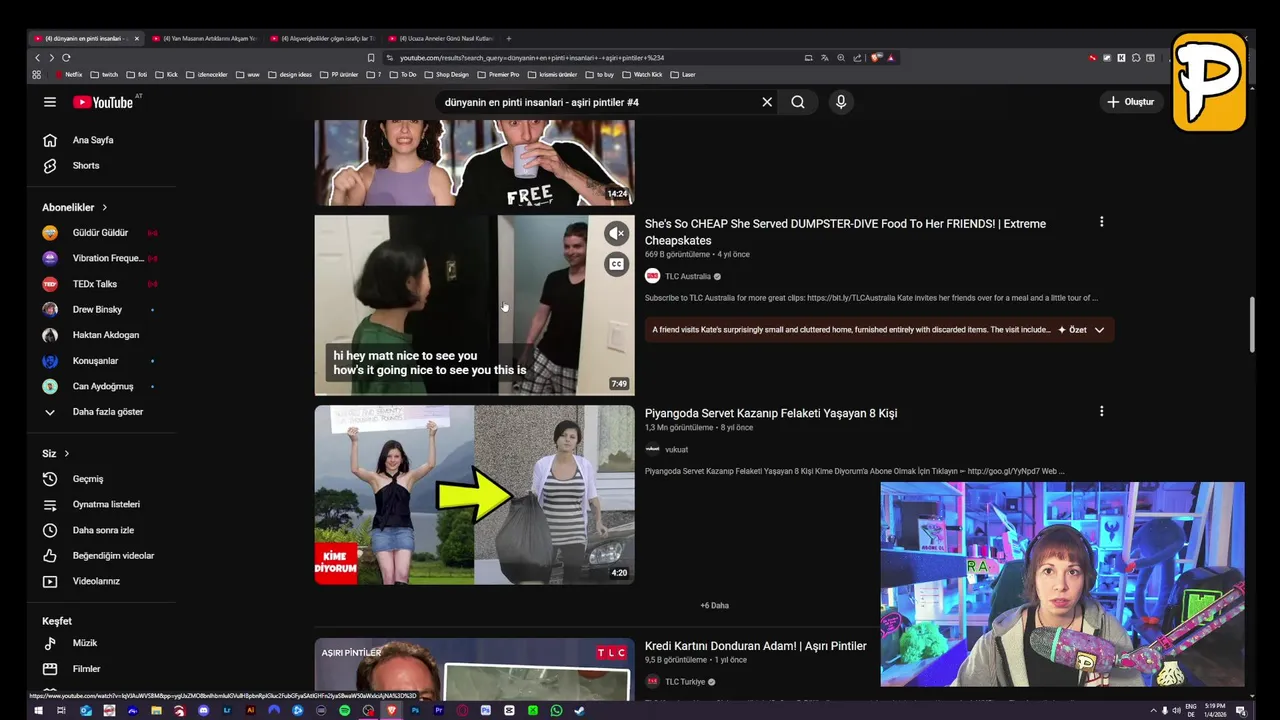Reload the page with refresh icon
This screenshot has width=1280, height=720.
[x=66, y=58]
